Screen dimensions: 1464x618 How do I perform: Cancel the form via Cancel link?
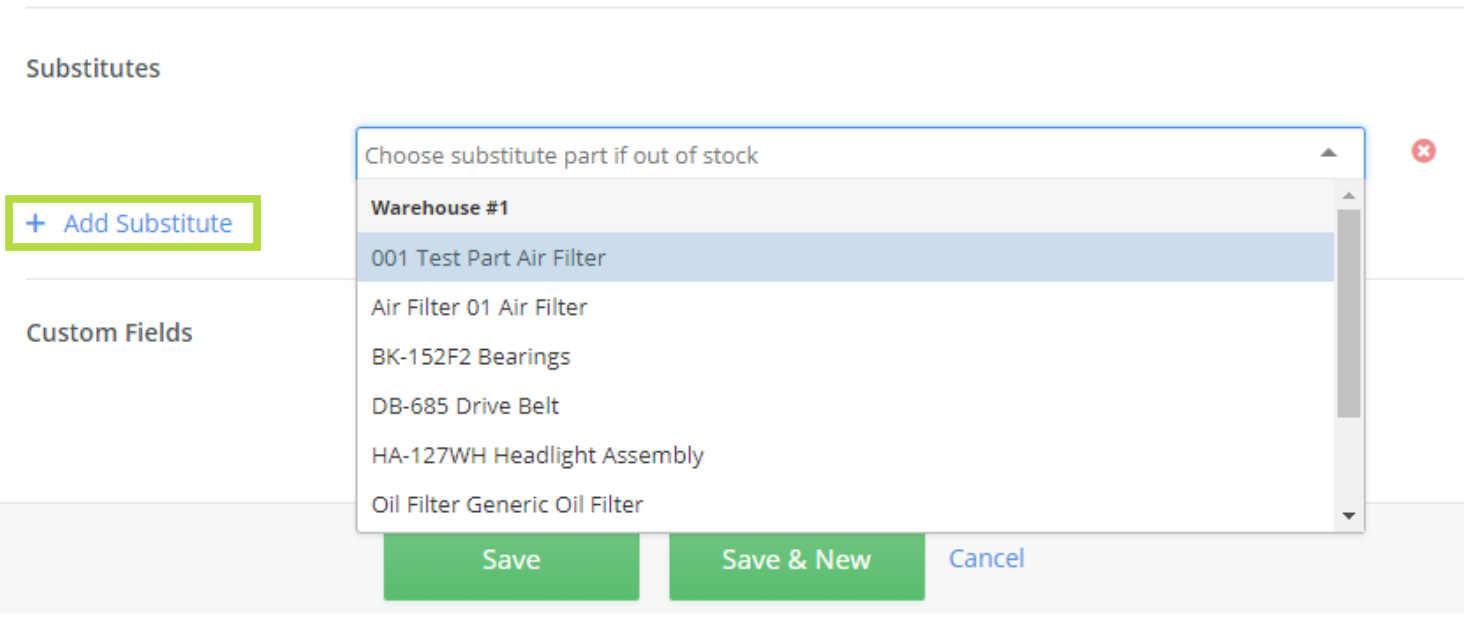tap(986, 558)
